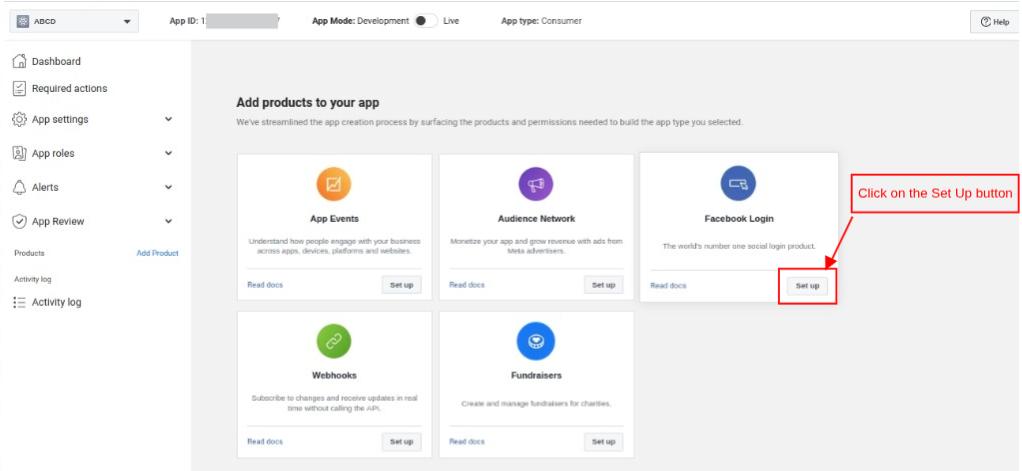Open Required actions in the sidebar
Screen dimensions: 1022x471
(70, 89)
